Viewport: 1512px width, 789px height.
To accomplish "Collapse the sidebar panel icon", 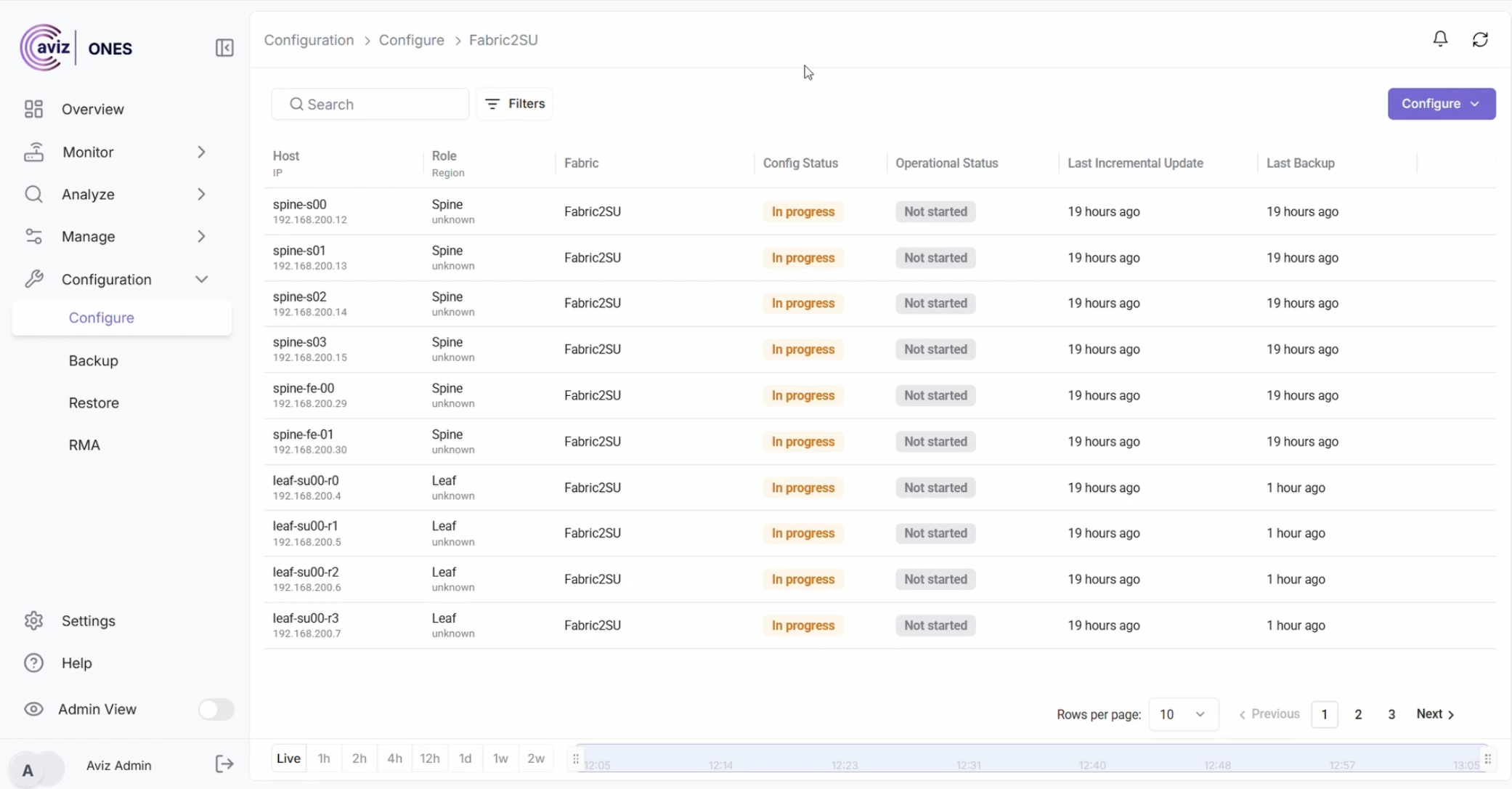I will pyautogui.click(x=224, y=48).
